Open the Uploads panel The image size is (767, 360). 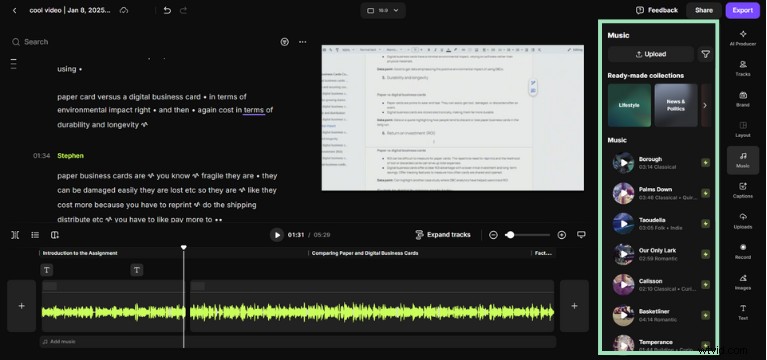pyautogui.click(x=743, y=221)
